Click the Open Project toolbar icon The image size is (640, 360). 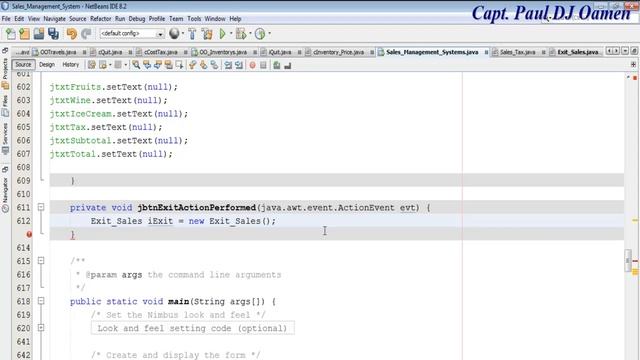(39, 34)
